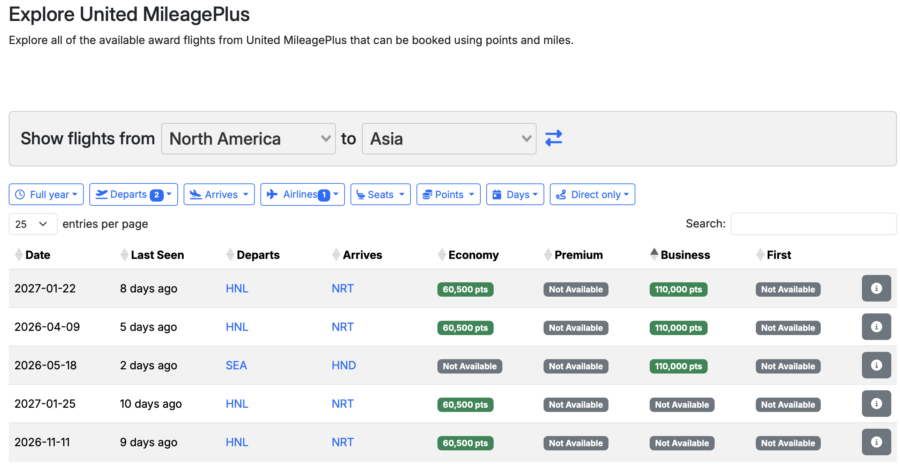
Task: Click the '10 days ago' cell
Action: (x=151, y=404)
